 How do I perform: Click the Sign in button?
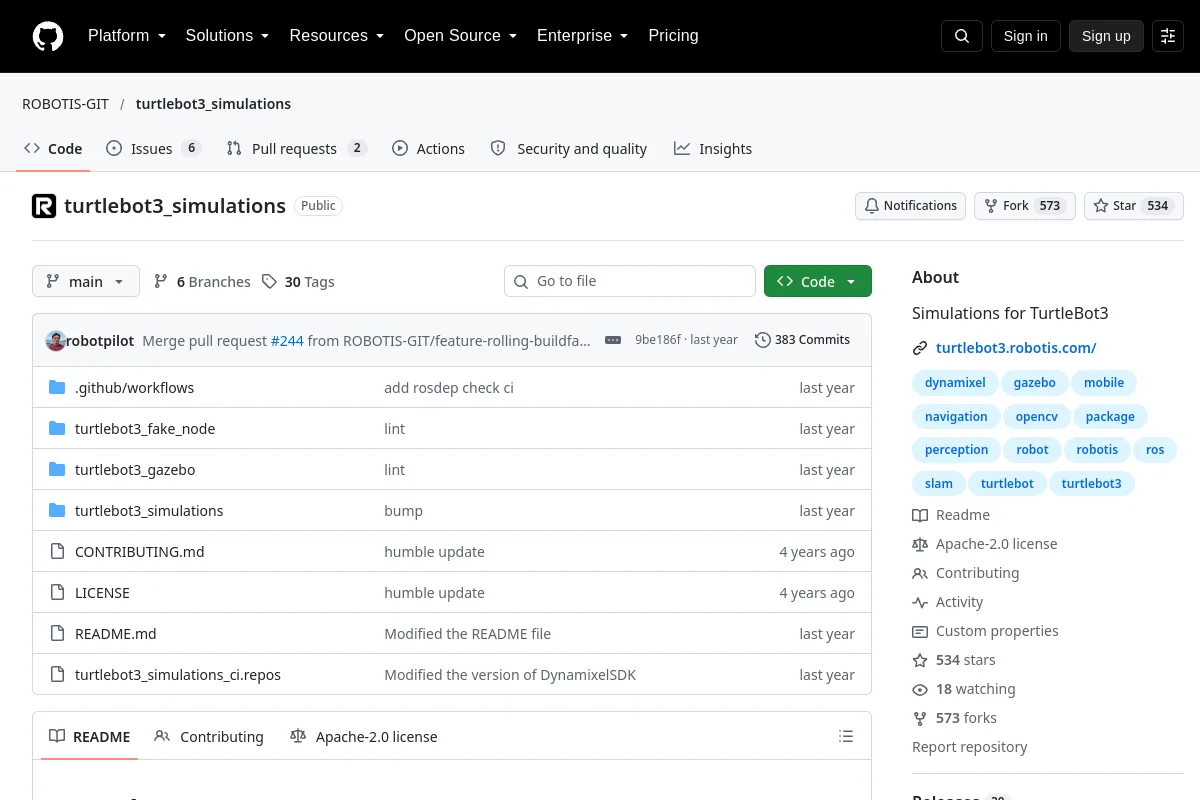point(1025,36)
